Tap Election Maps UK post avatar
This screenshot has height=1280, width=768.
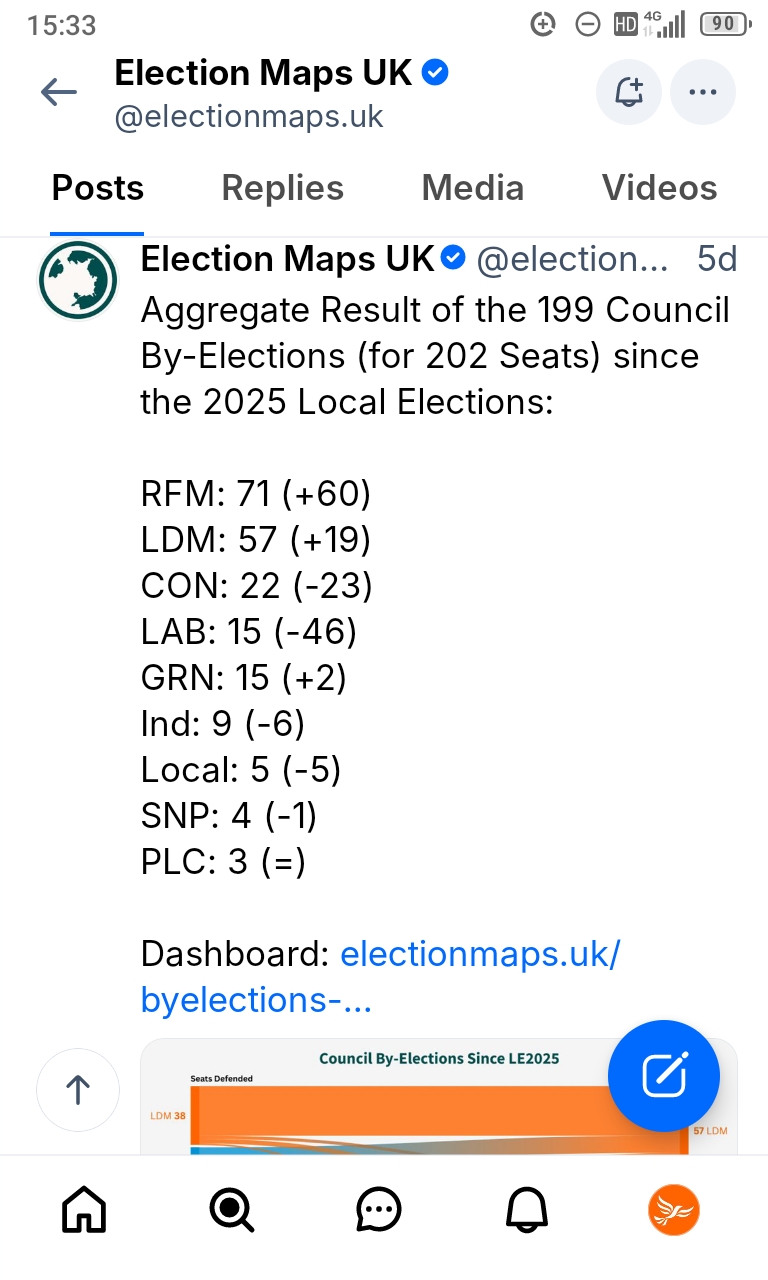pos(78,281)
